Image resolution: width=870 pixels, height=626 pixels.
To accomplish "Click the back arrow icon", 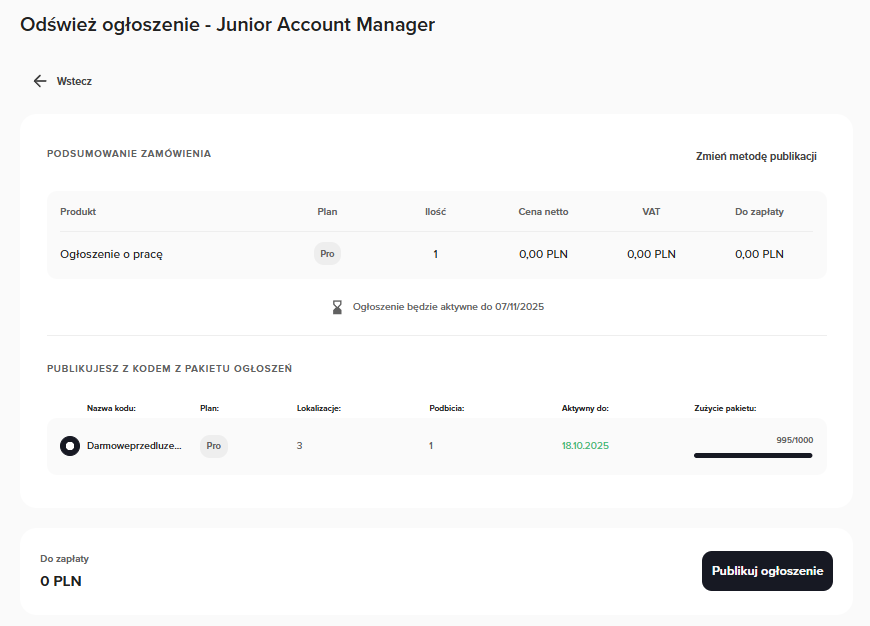I will [x=40, y=81].
